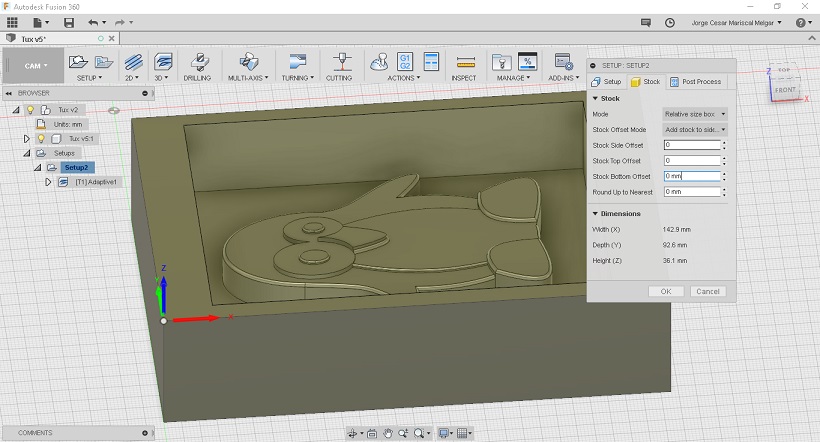
Task: Click the Look At camera icon
Action: [x=372, y=433]
